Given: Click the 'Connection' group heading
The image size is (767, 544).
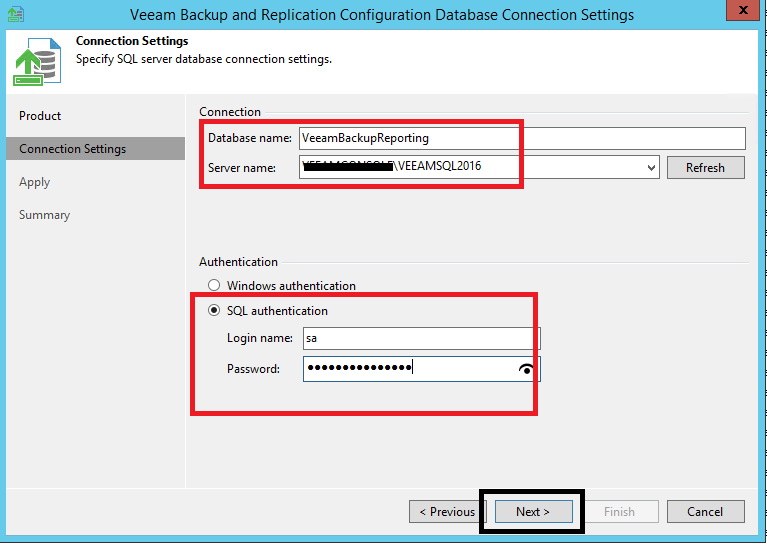Looking at the screenshot, I should pyautogui.click(x=230, y=112).
